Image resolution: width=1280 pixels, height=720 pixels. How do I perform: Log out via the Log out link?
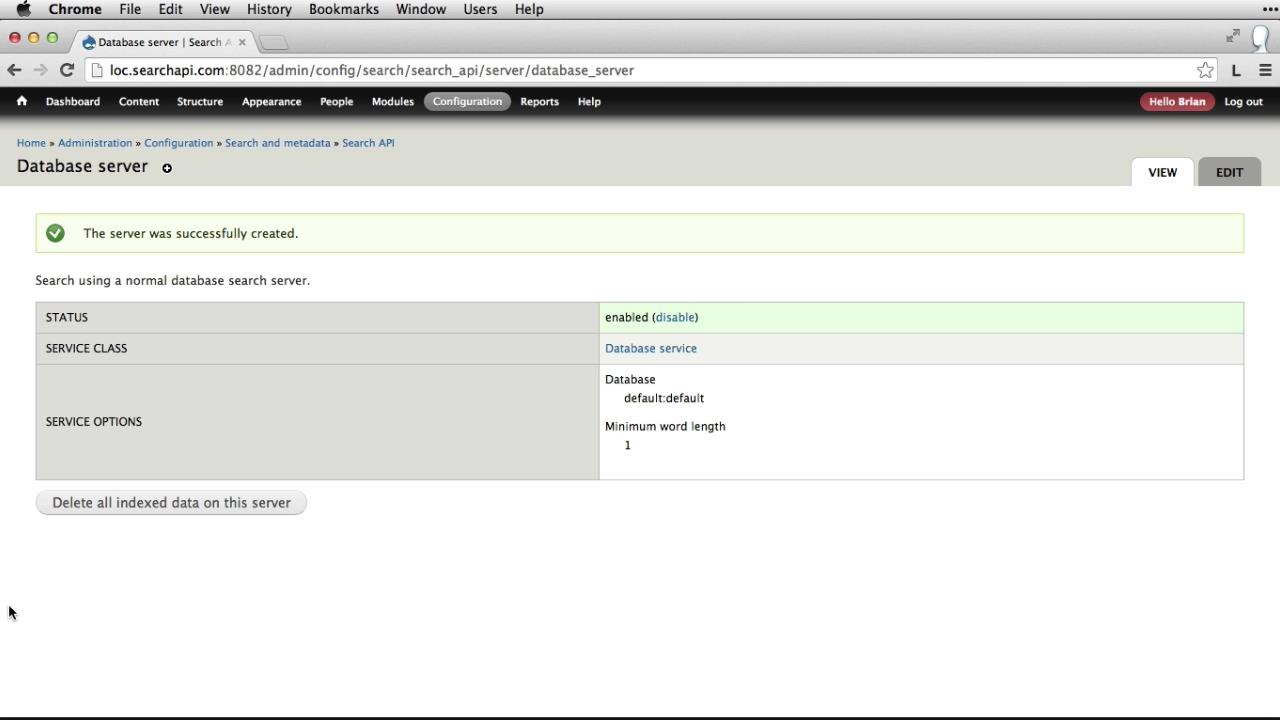pyautogui.click(x=1243, y=101)
